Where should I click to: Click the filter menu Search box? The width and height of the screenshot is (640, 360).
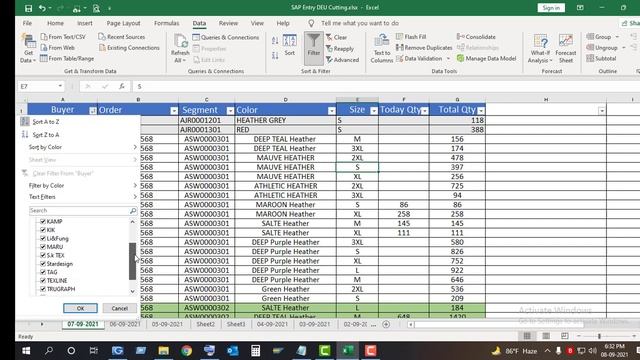point(83,211)
